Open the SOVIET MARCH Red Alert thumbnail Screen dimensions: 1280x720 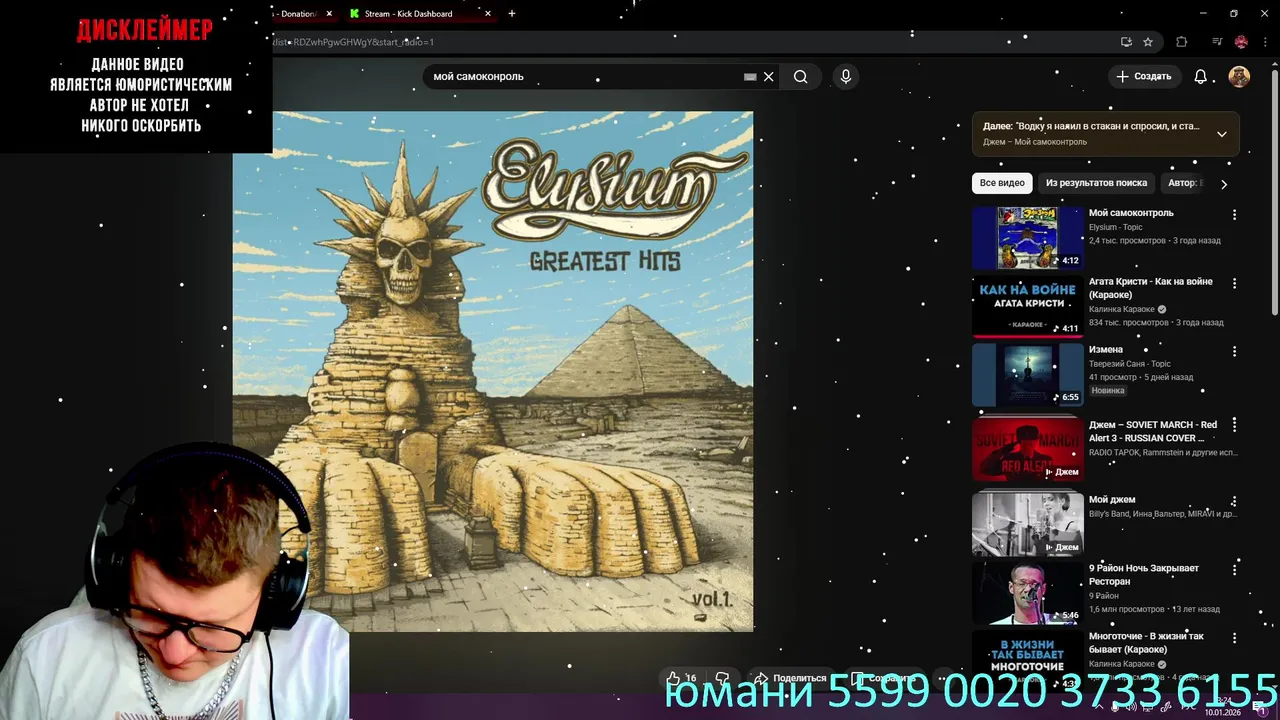point(1028,449)
